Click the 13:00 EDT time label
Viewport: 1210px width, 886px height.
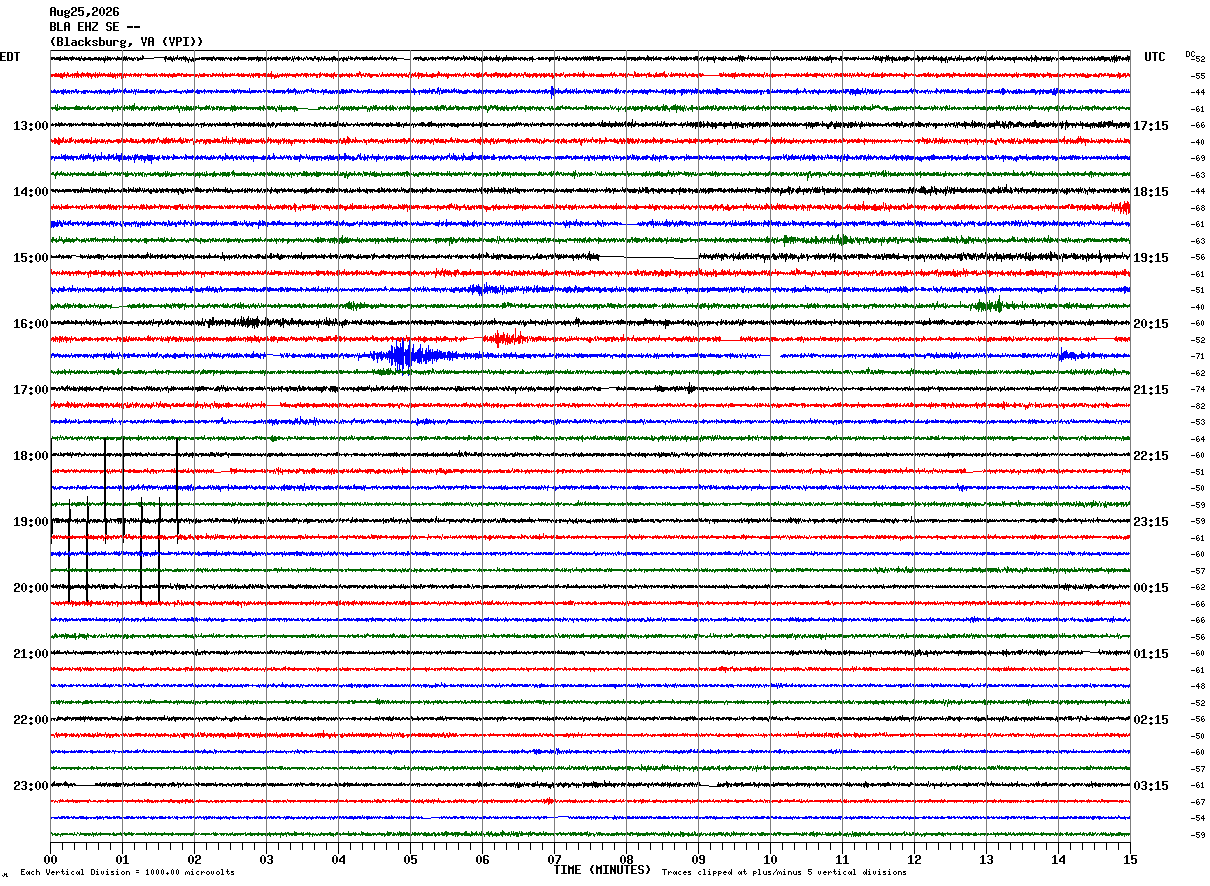click(x=30, y=126)
